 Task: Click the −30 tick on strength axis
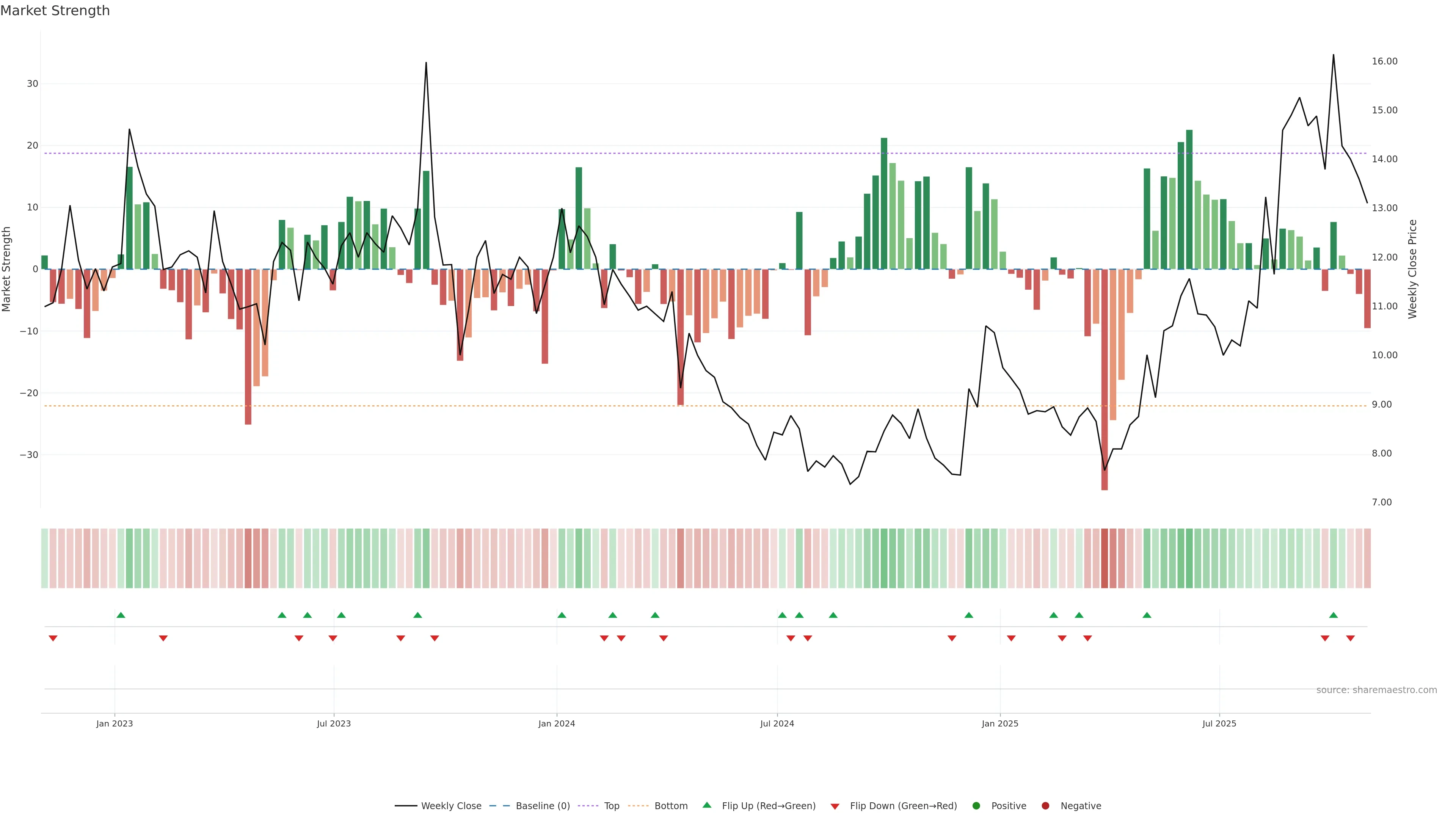click(29, 455)
